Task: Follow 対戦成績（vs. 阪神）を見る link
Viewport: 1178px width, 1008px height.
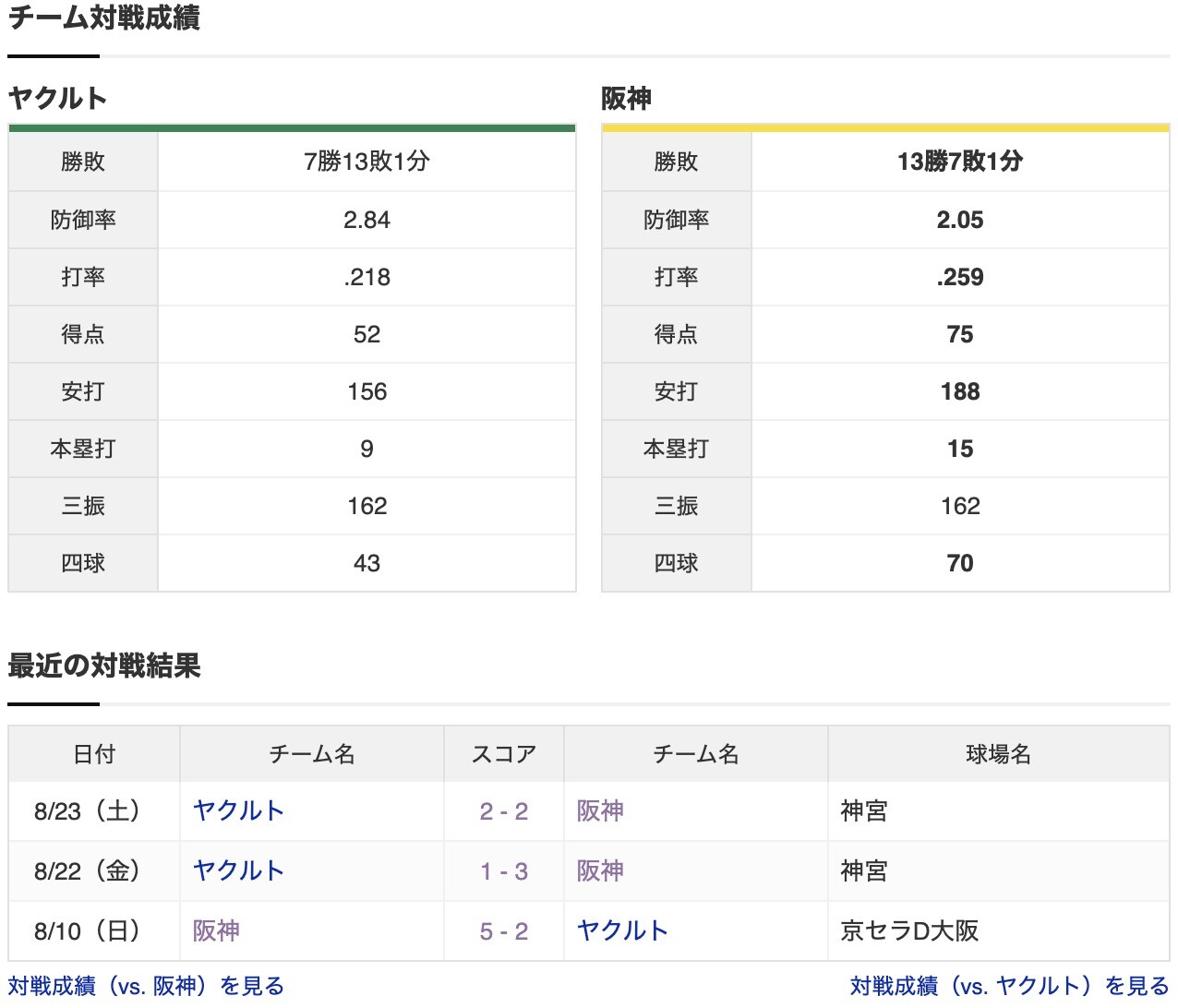Action: [x=146, y=986]
